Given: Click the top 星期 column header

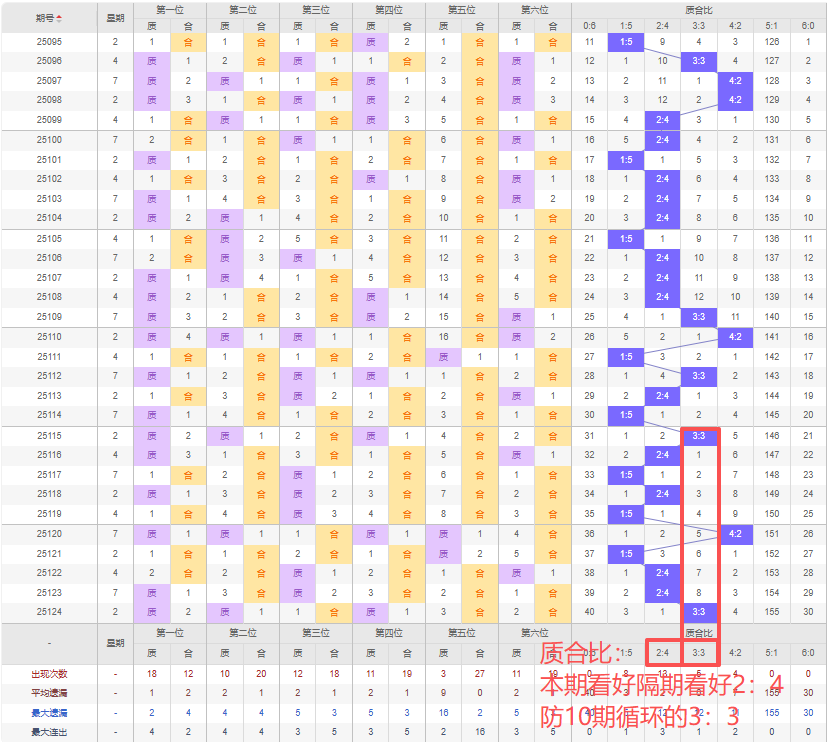Looking at the screenshot, I should (116, 18).
